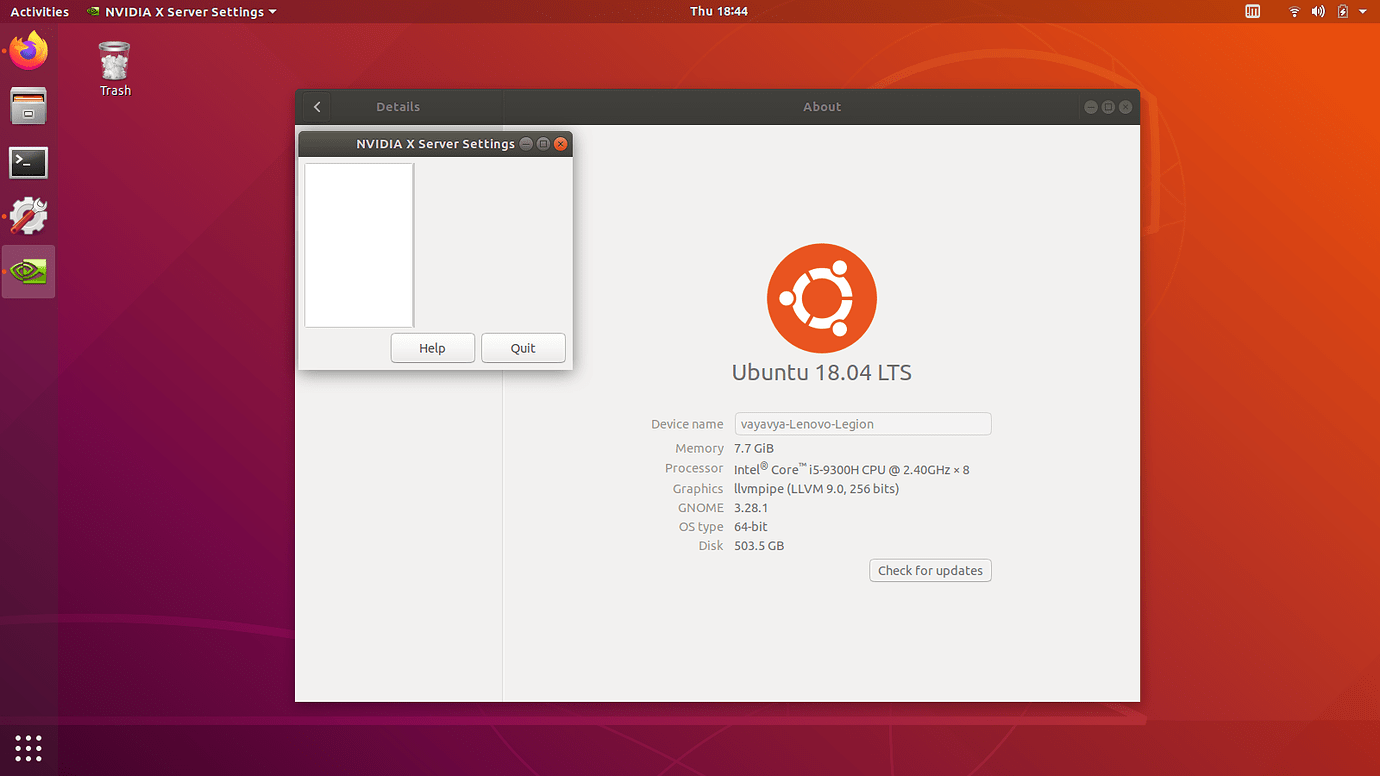Image resolution: width=1380 pixels, height=776 pixels.
Task: Open the Thu 18:44 clock menu
Action: tap(719, 12)
